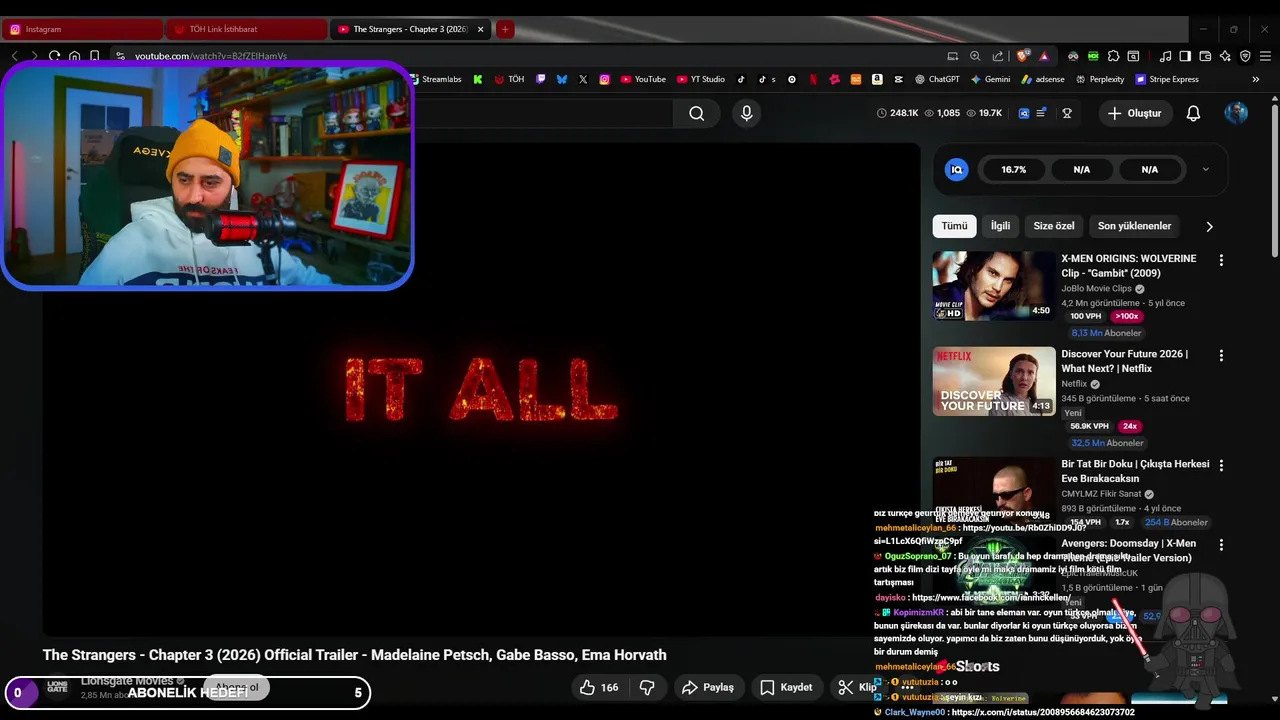1280x720 pixels.
Task: Click the 16.7% vidIQ score pill
Action: click(x=1013, y=170)
